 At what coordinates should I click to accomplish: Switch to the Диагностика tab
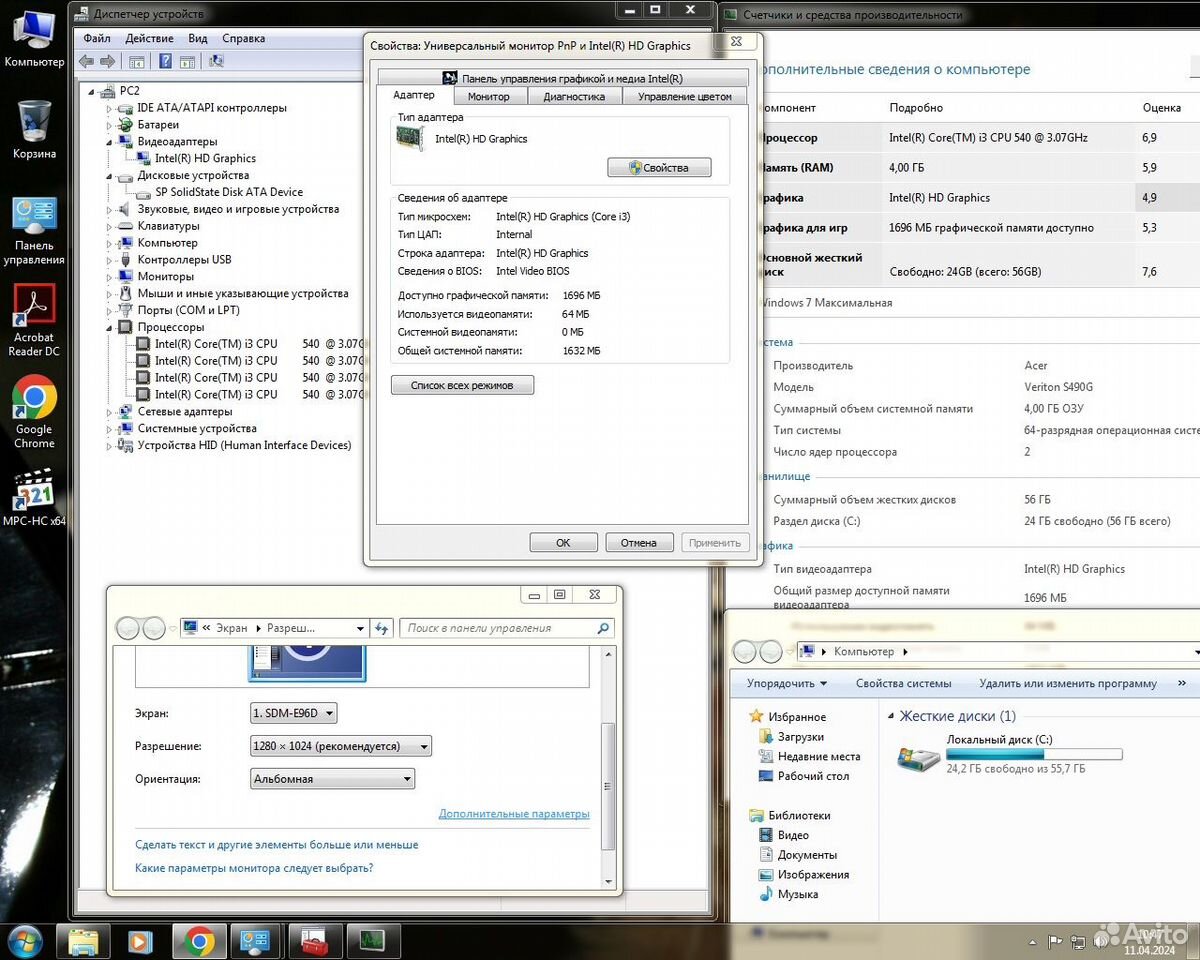574,97
